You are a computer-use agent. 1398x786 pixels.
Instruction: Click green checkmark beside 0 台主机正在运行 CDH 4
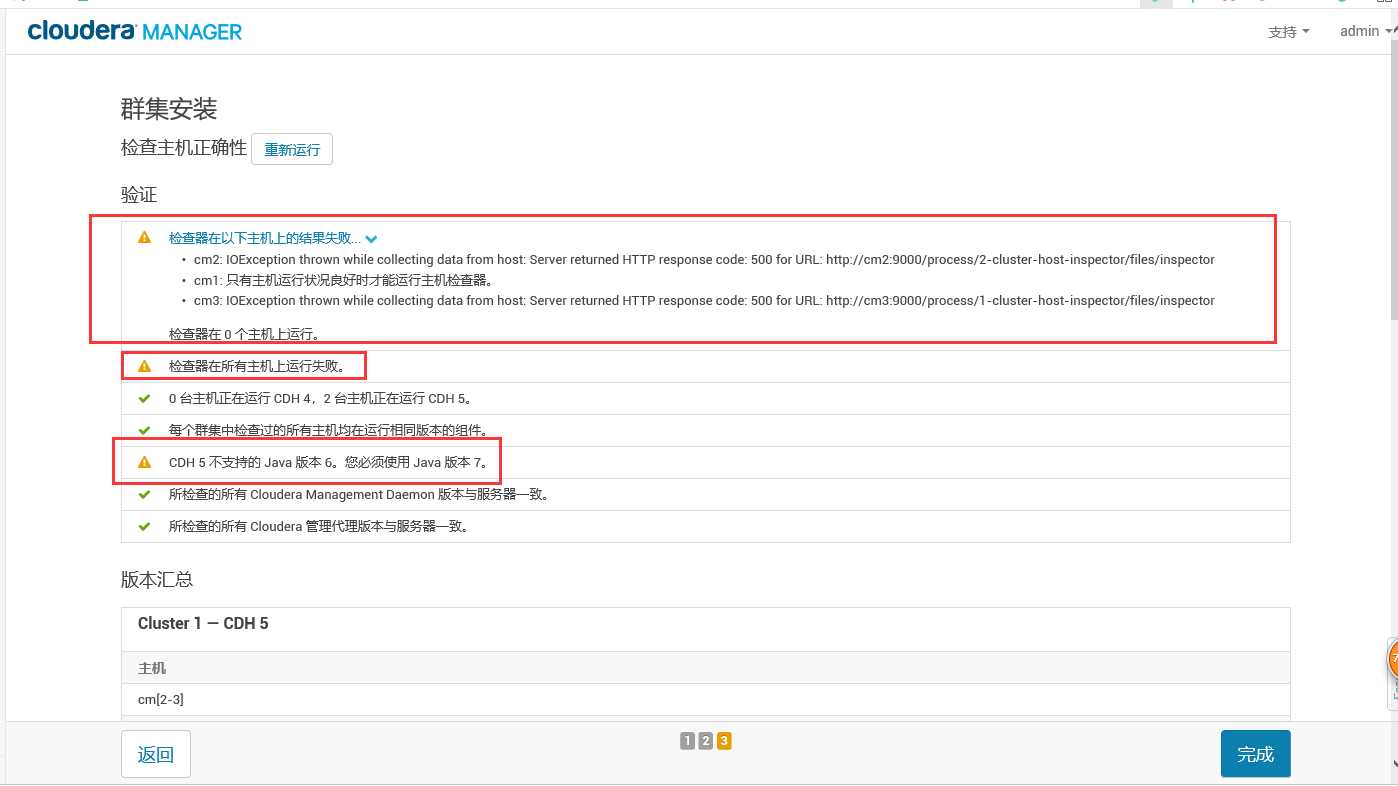point(145,398)
